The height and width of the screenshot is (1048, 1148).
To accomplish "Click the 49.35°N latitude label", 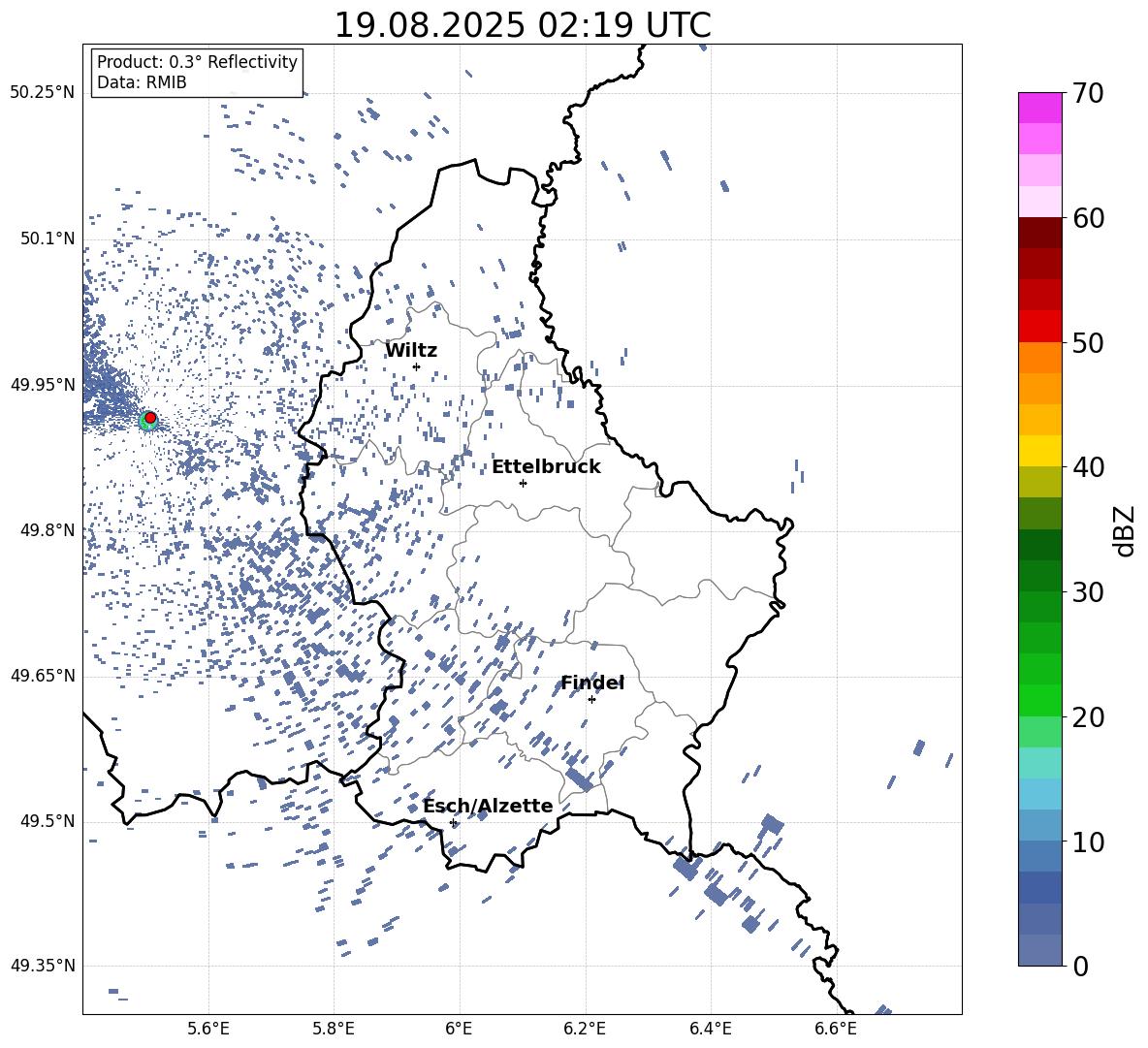I will (43, 966).
